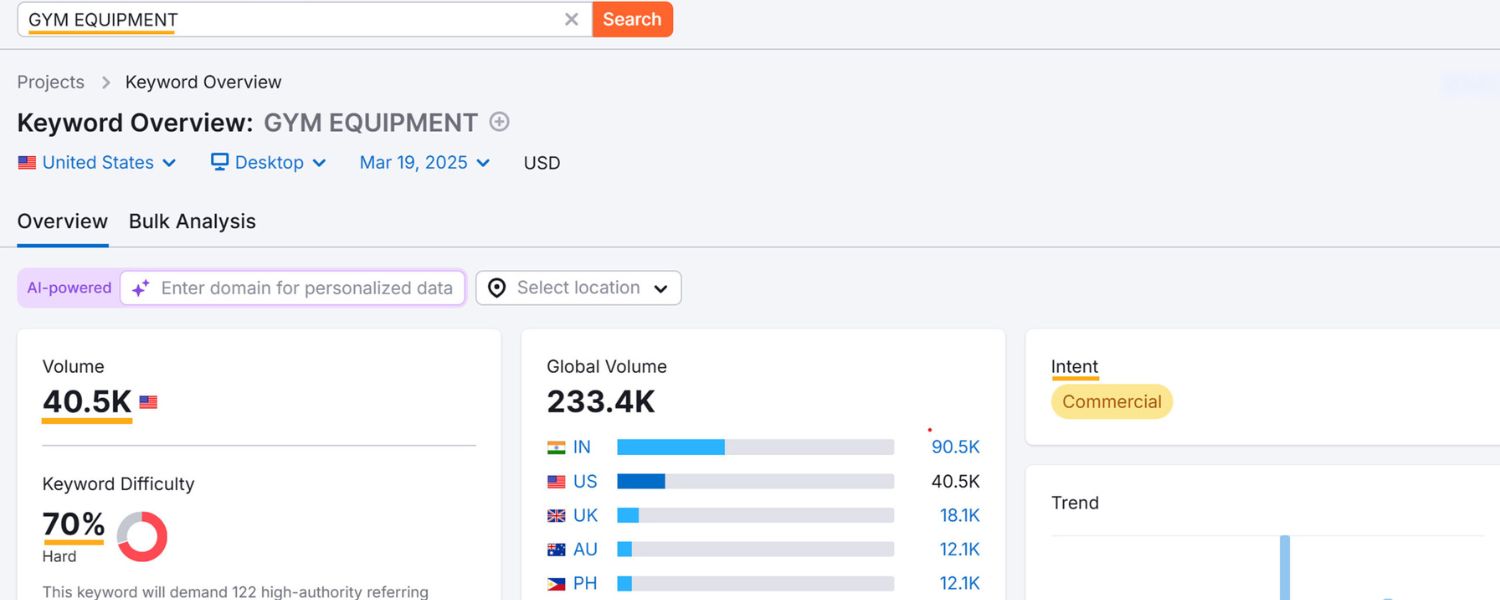Clear the search query with the X icon
The height and width of the screenshot is (600, 1500).
coord(571,19)
